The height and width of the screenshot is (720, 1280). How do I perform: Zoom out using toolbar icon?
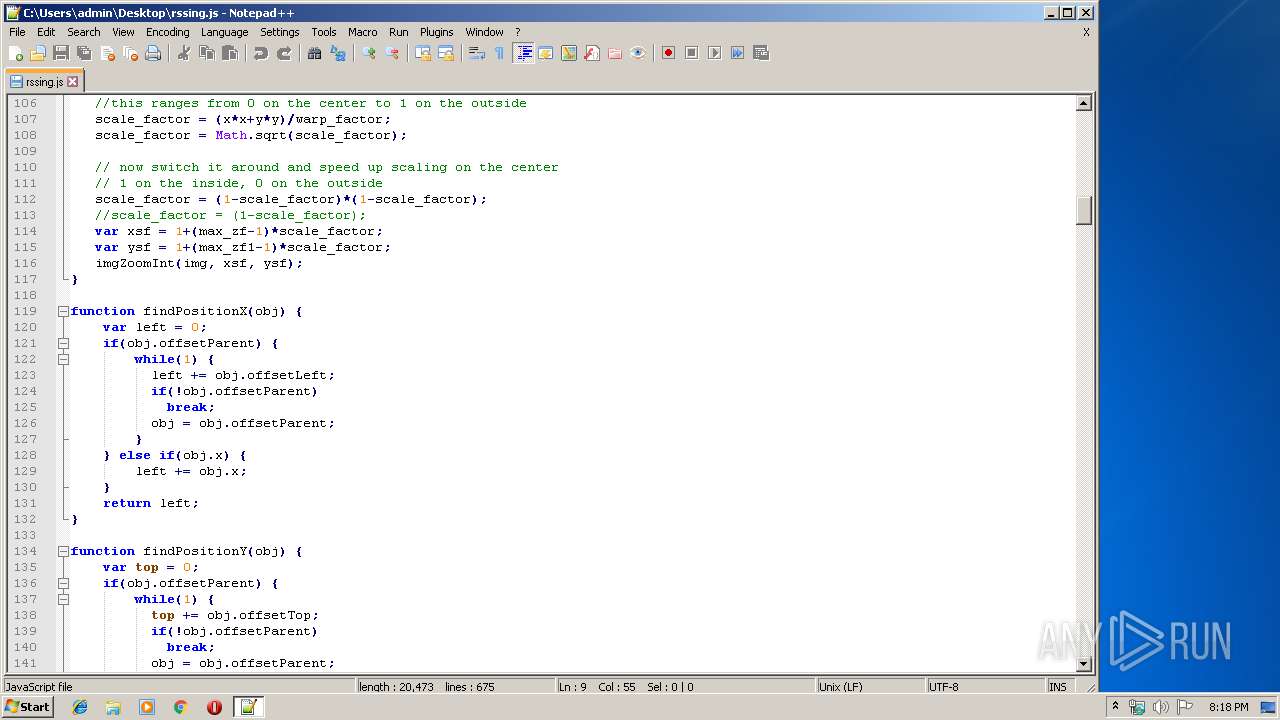coord(392,53)
